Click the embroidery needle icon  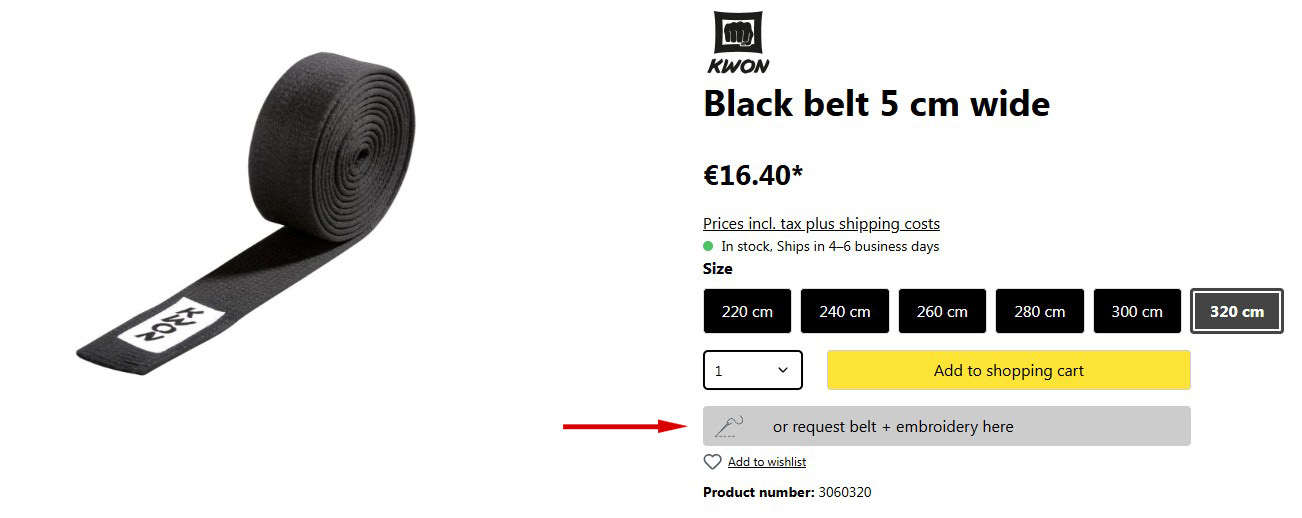pos(727,426)
